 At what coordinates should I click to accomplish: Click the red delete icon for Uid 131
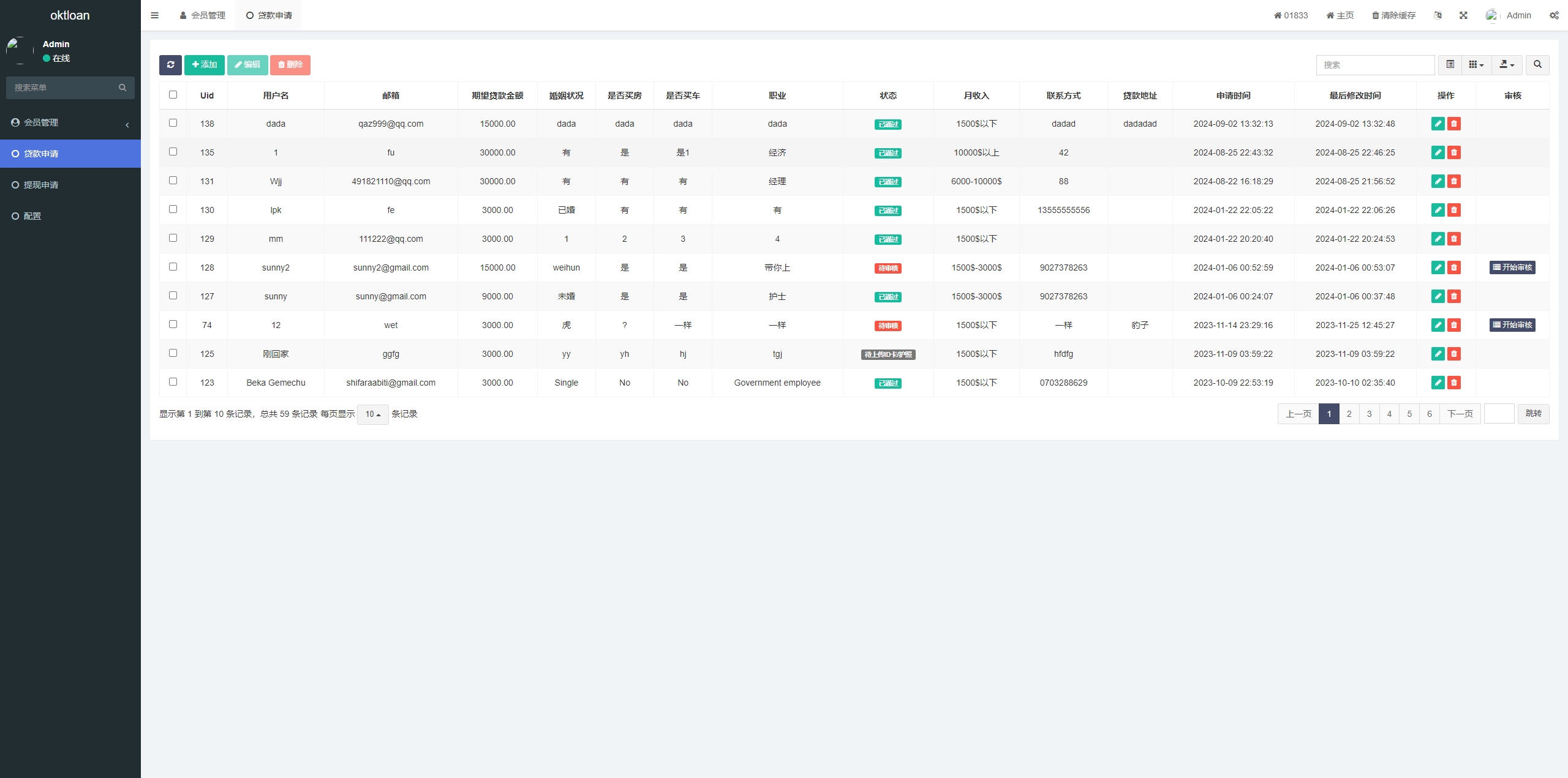pos(1454,181)
